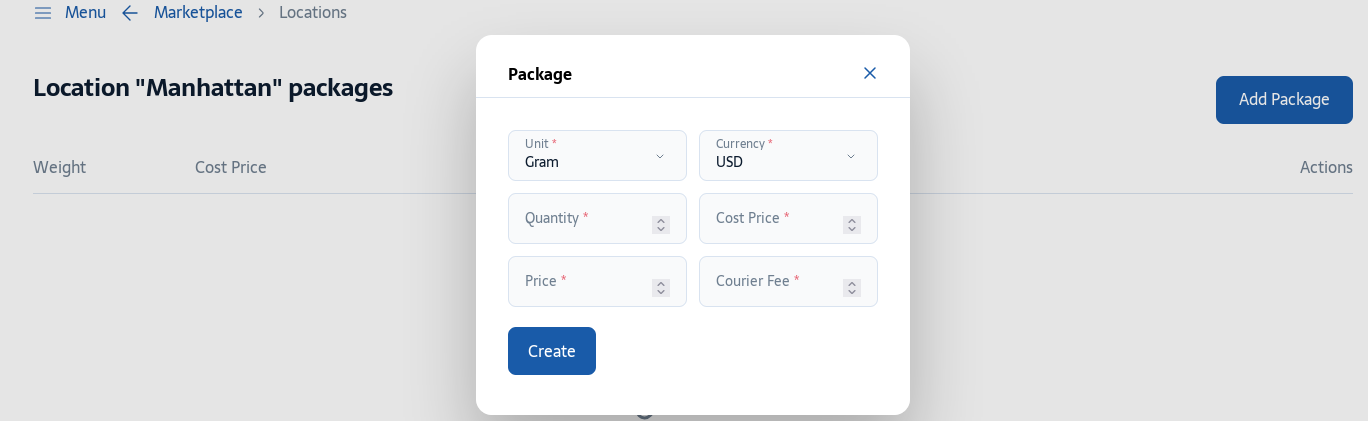Open the Currency dropdown showing USD
Screen dimensions: 1368x421
click(788, 155)
